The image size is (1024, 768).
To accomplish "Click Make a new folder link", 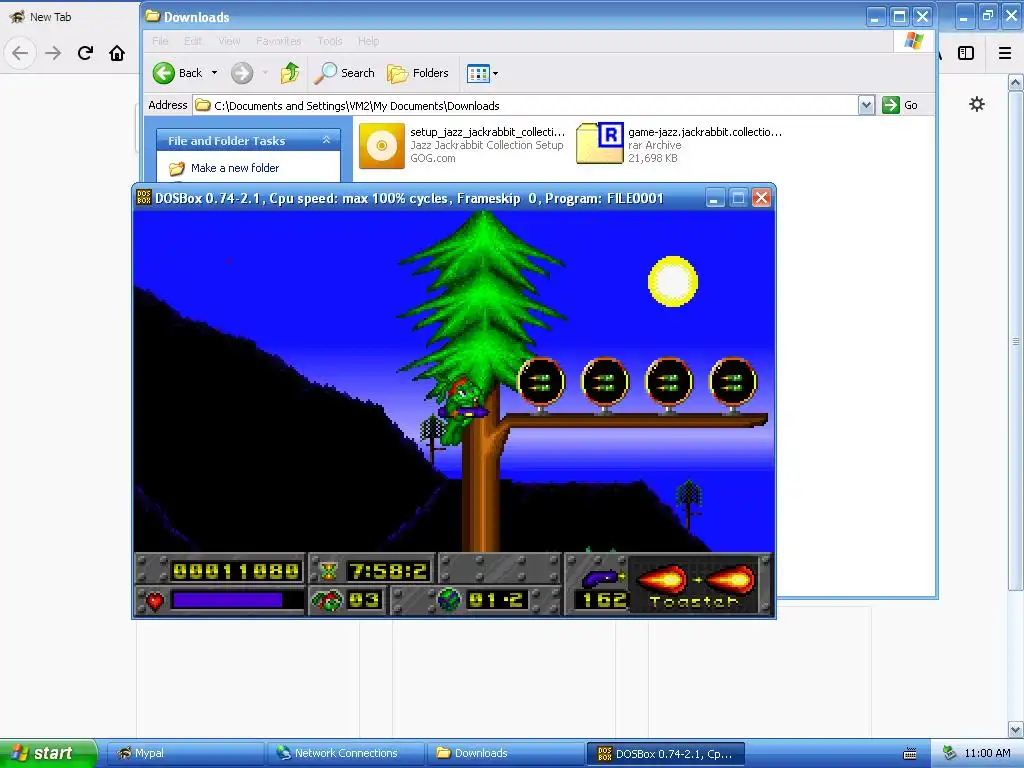I will 234,168.
